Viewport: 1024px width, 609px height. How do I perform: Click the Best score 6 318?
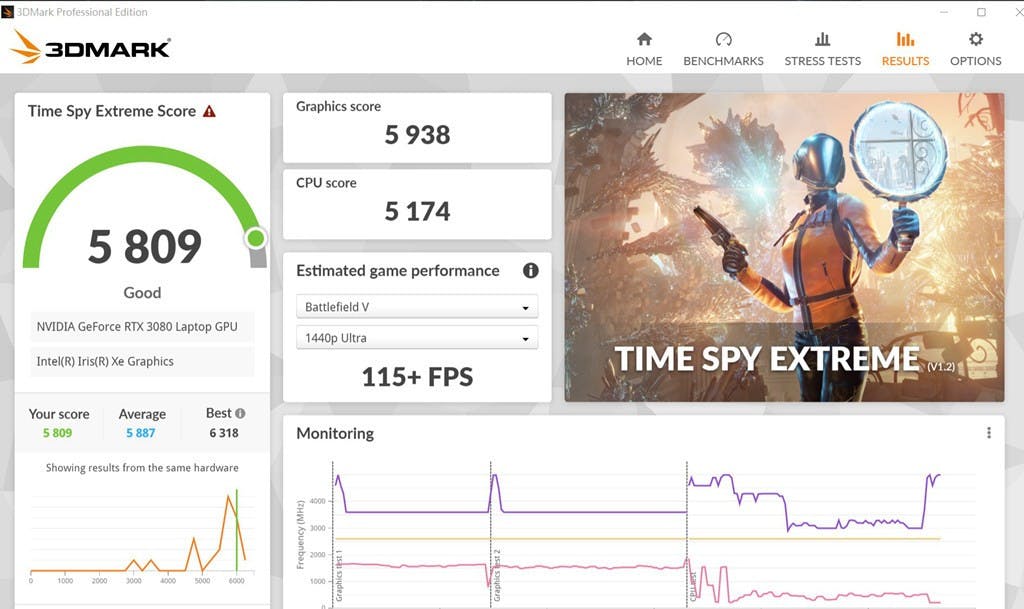click(x=224, y=433)
